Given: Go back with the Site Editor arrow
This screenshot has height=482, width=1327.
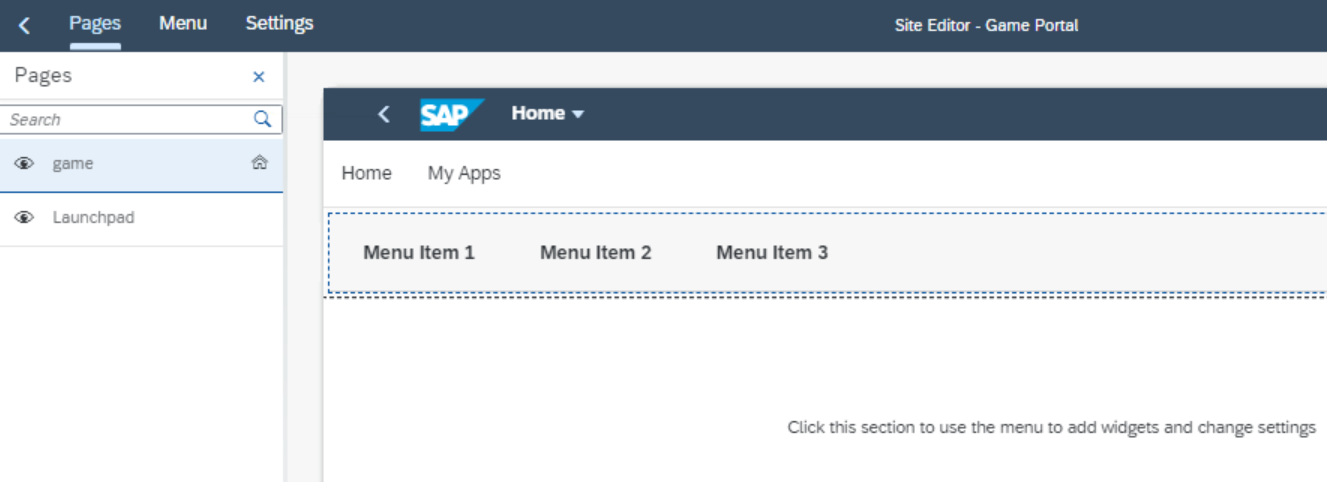Looking at the screenshot, I should coord(25,25).
